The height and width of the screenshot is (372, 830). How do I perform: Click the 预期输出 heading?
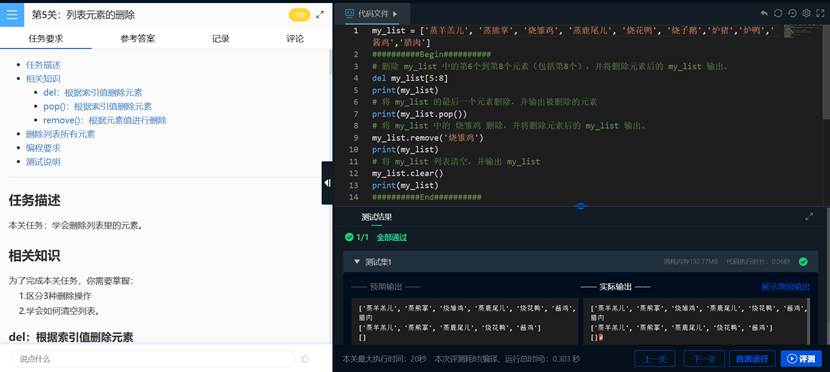pos(386,287)
